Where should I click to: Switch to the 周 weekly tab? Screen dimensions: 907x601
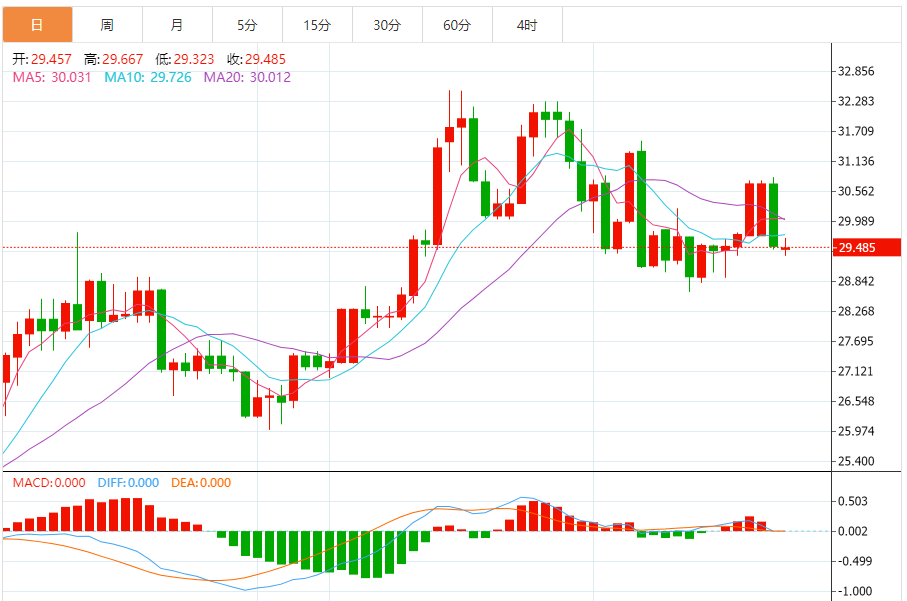pyautogui.click(x=107, y=25)
